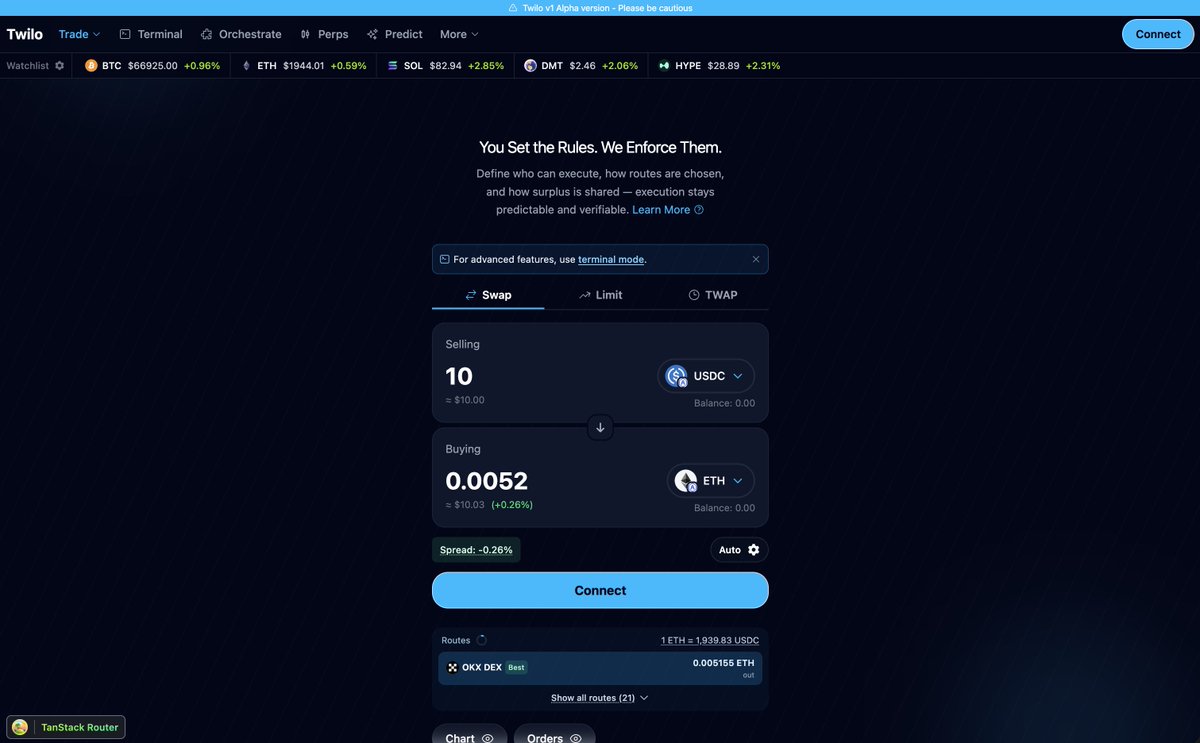Toggle Chart visibility eye
The width and height of the screenshot is (1200, 743).
click(488, 738)
